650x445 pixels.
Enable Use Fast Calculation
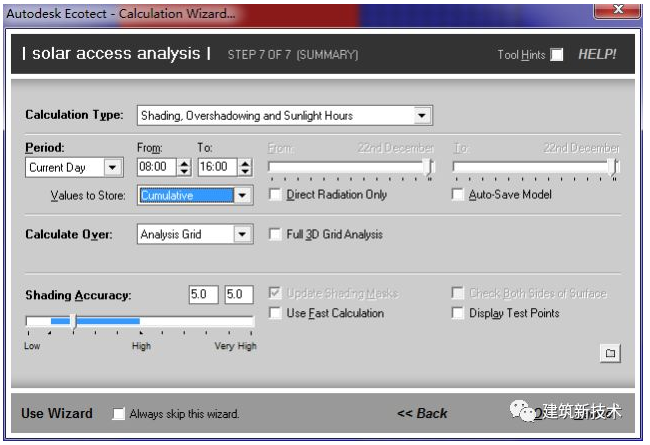(275, 313)
